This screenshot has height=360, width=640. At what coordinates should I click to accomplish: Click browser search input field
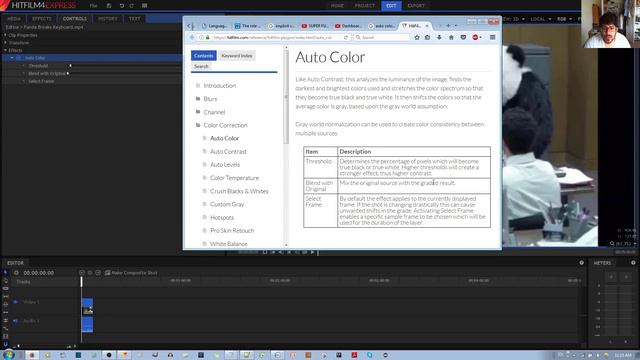[382, 37]
